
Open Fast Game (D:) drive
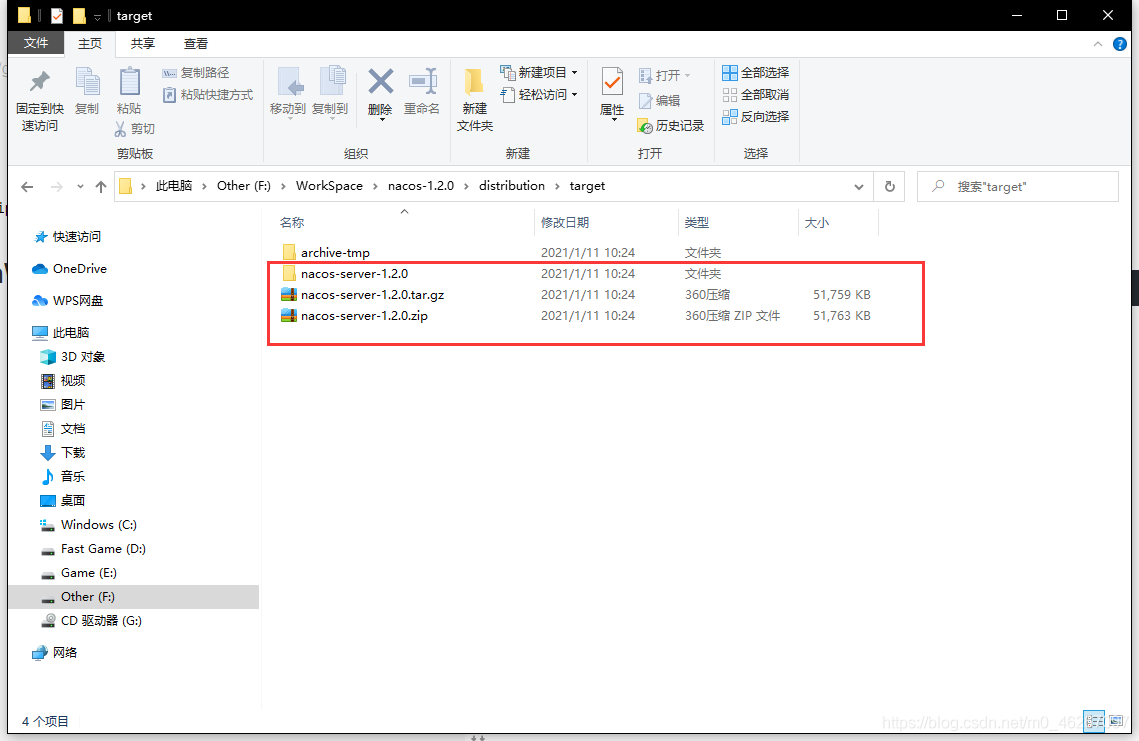pos(93,548)
